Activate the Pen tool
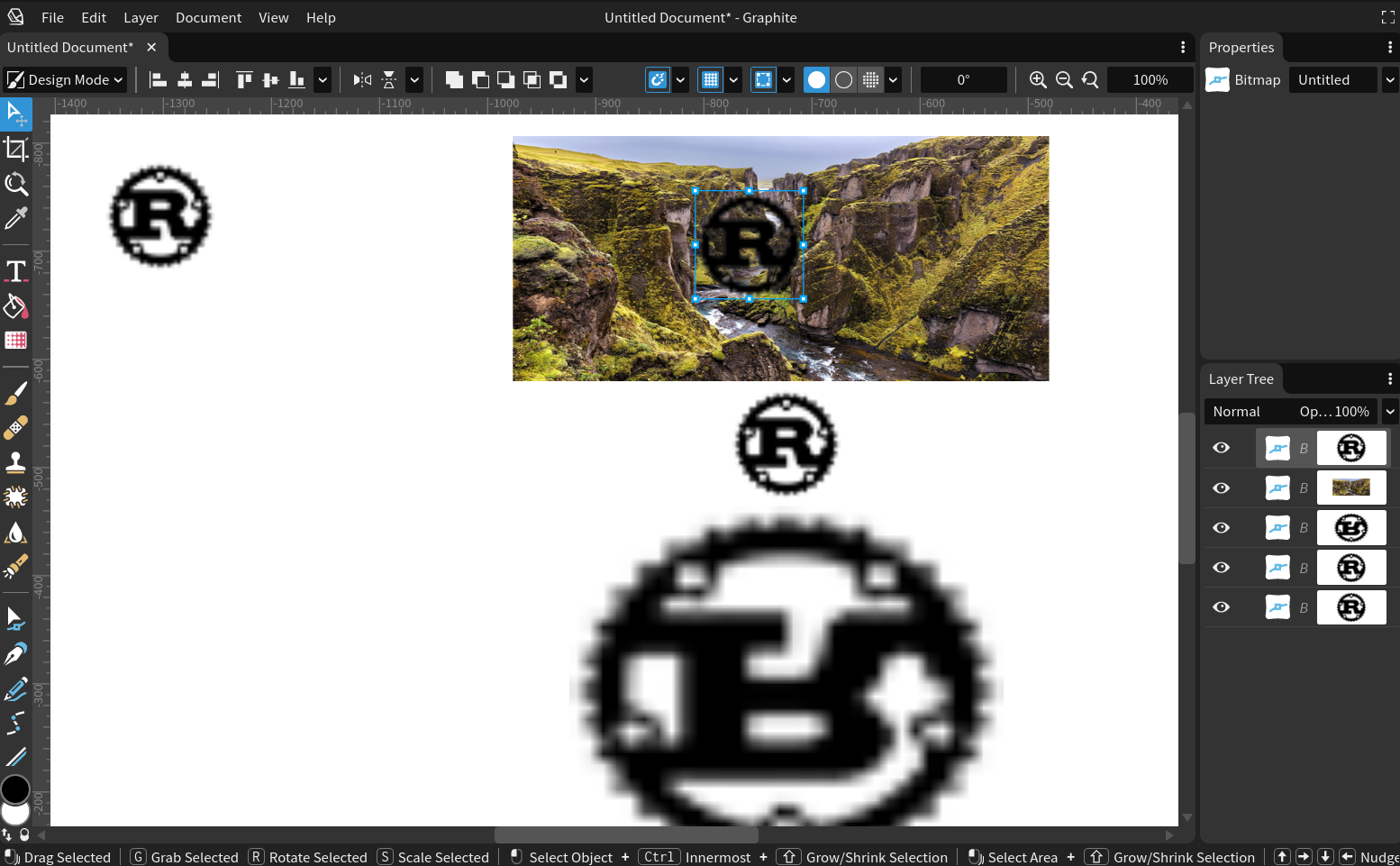This screenshot has height=866, width=1400. point(16,654)
